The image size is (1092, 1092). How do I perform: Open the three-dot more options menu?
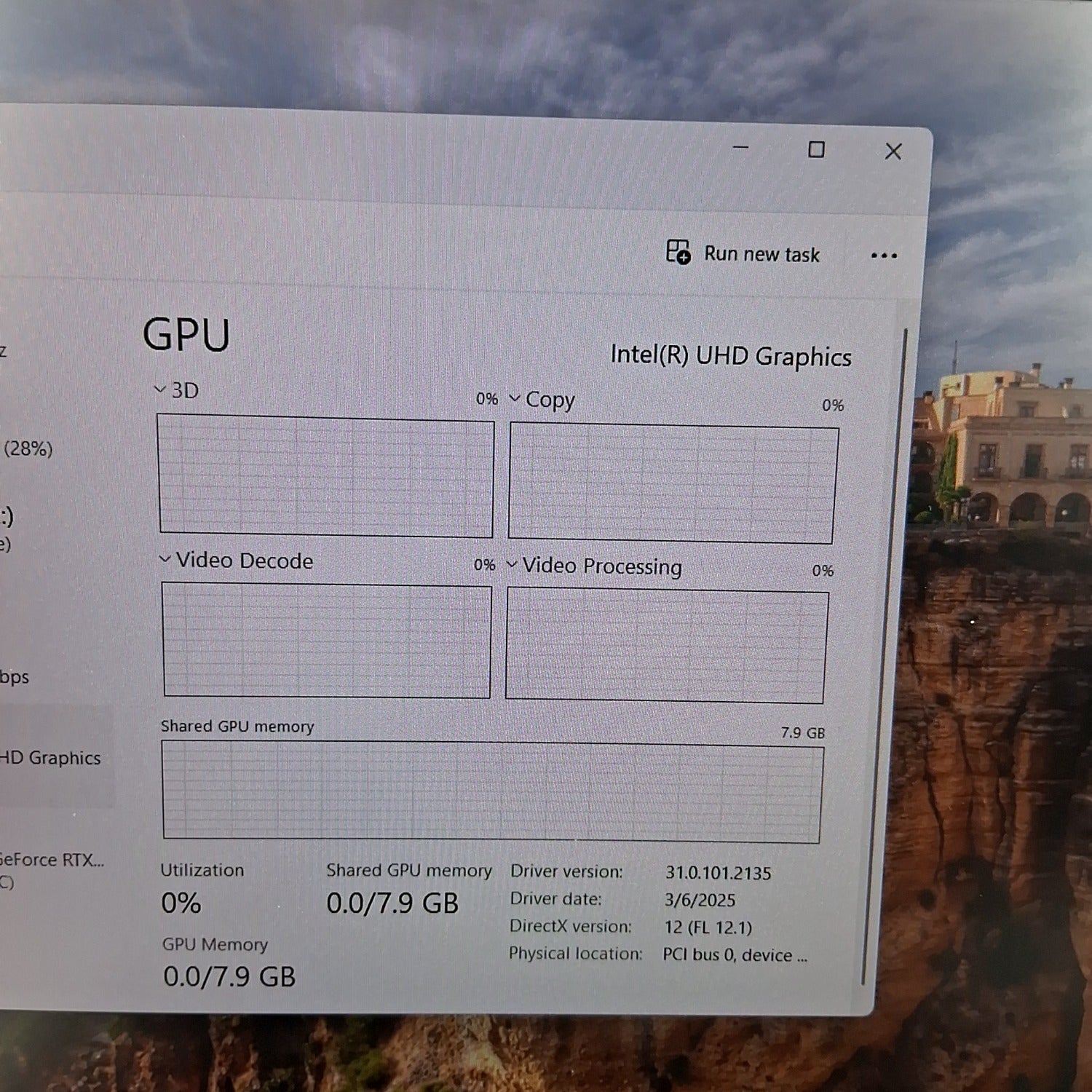click(x=883, y=256)
